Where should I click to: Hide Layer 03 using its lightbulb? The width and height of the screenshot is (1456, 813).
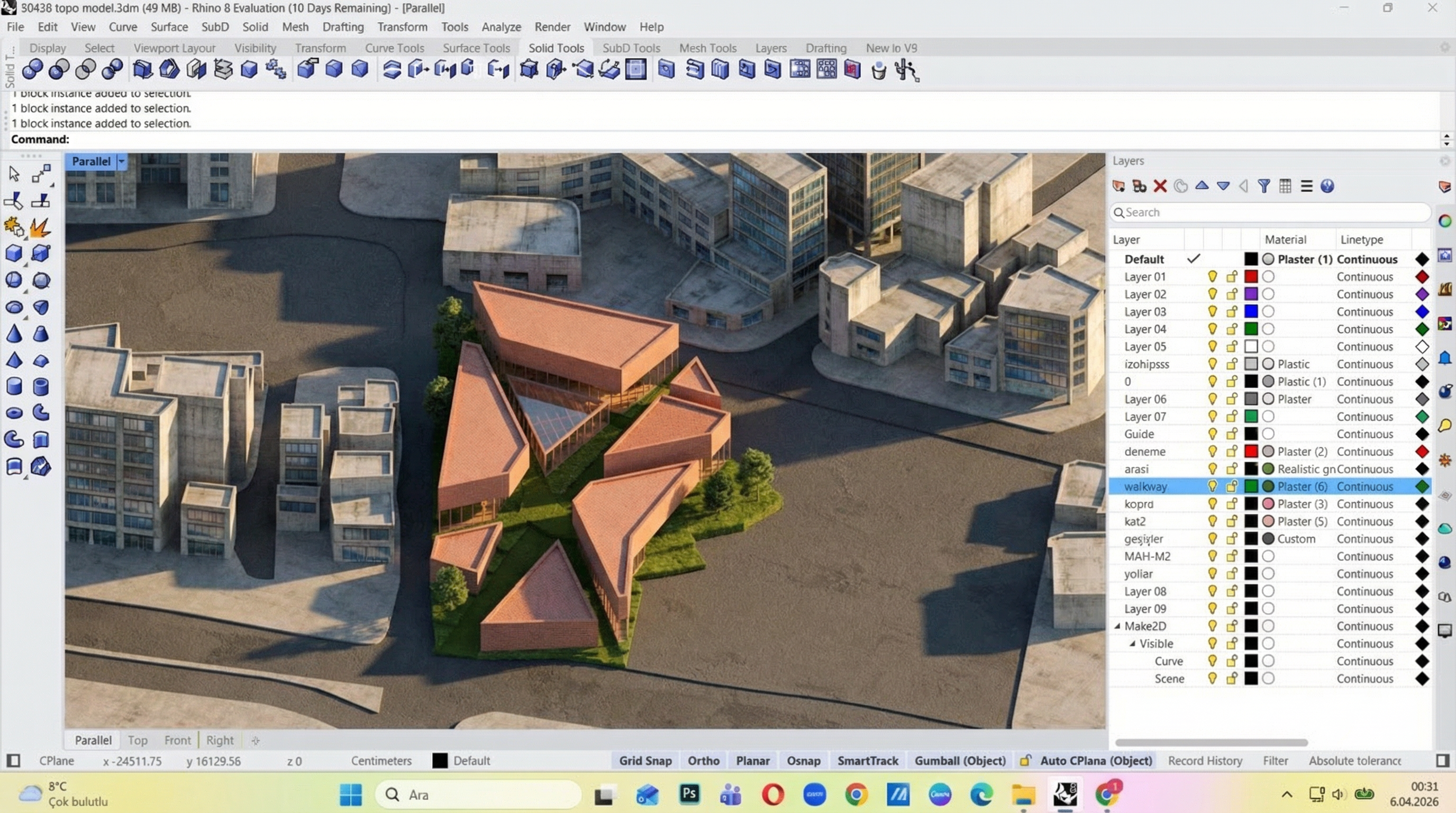pos(1212,312)
